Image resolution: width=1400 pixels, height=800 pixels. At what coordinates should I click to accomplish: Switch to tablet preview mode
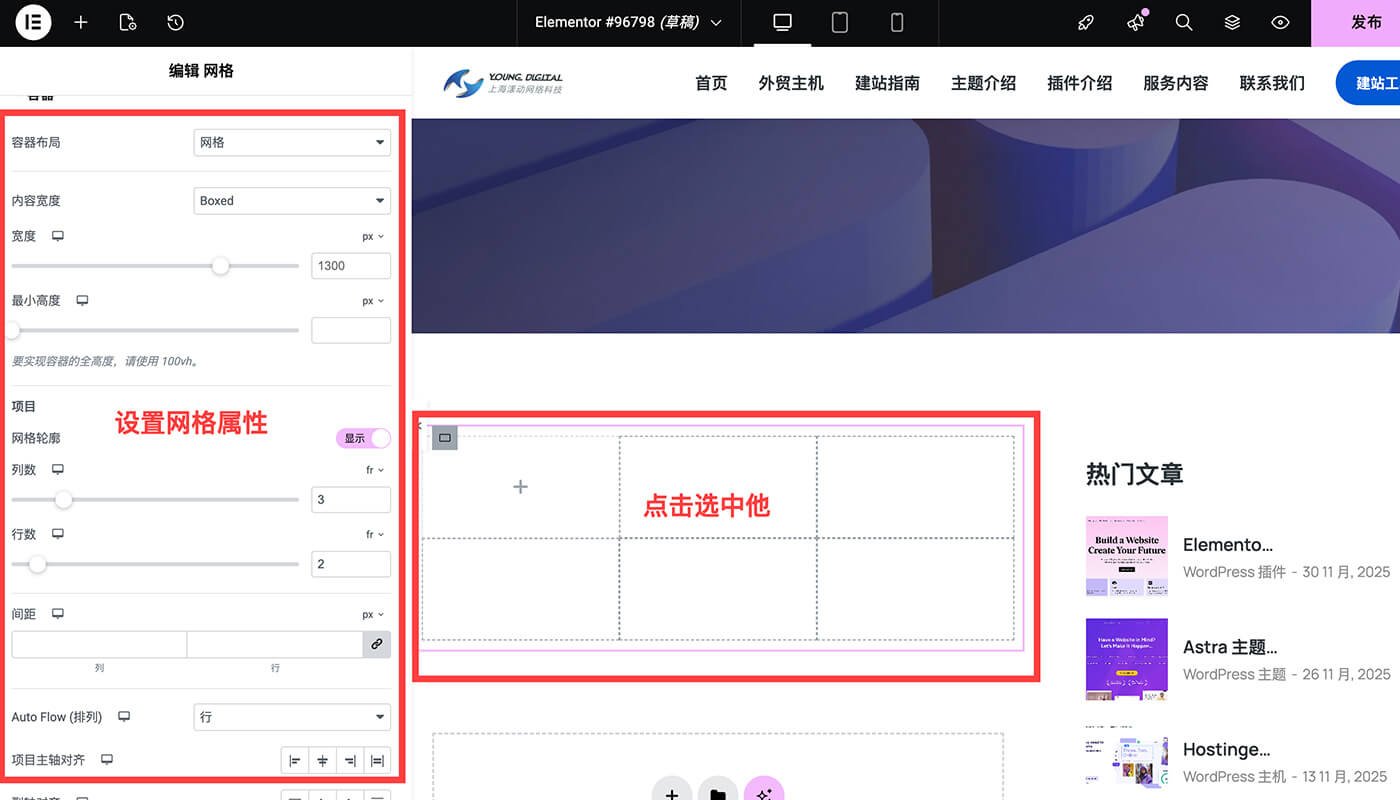[x=839, y=22]
